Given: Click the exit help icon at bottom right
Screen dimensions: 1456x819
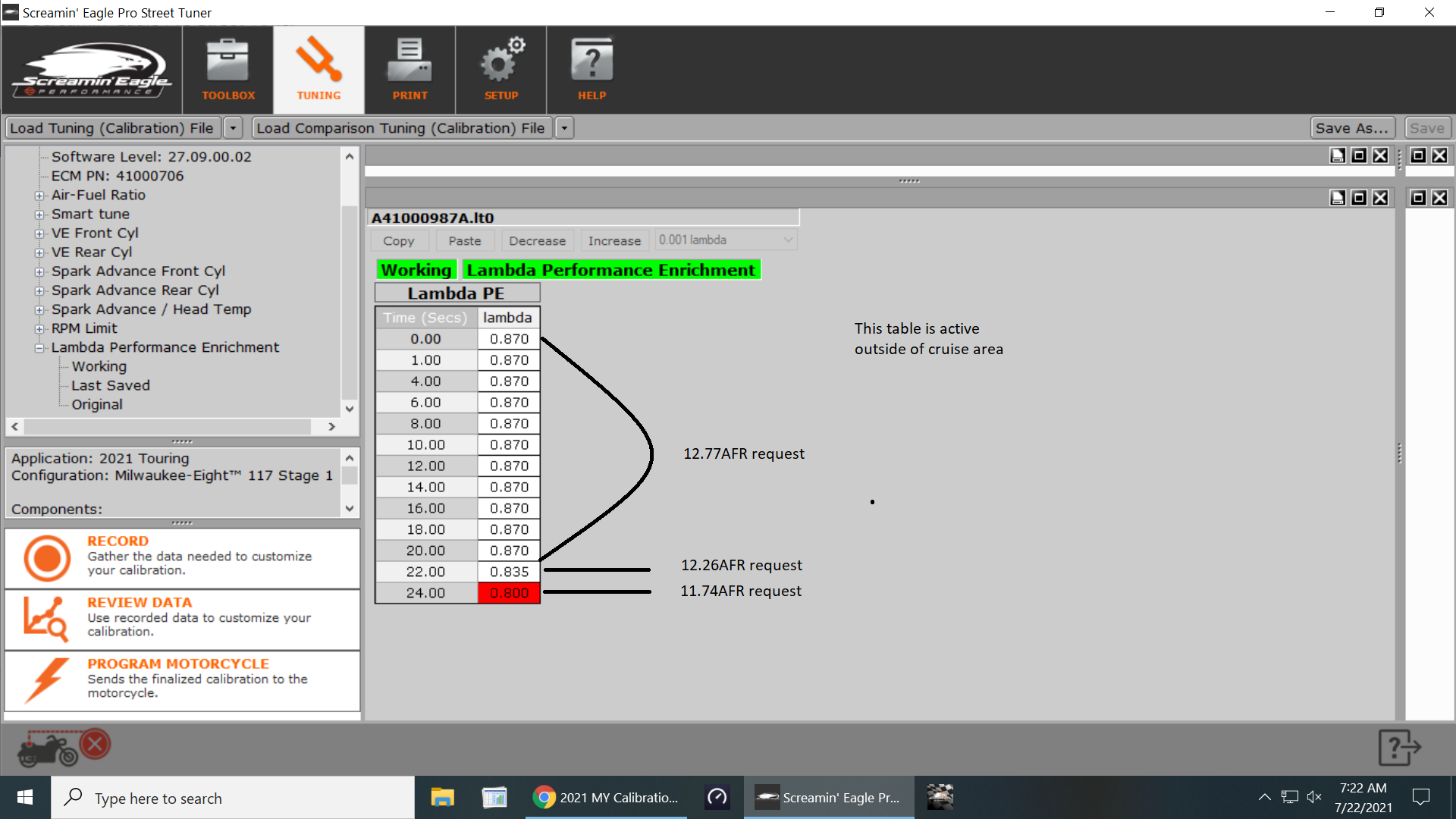Looking at the screenshot, I should pos(1398,748).
